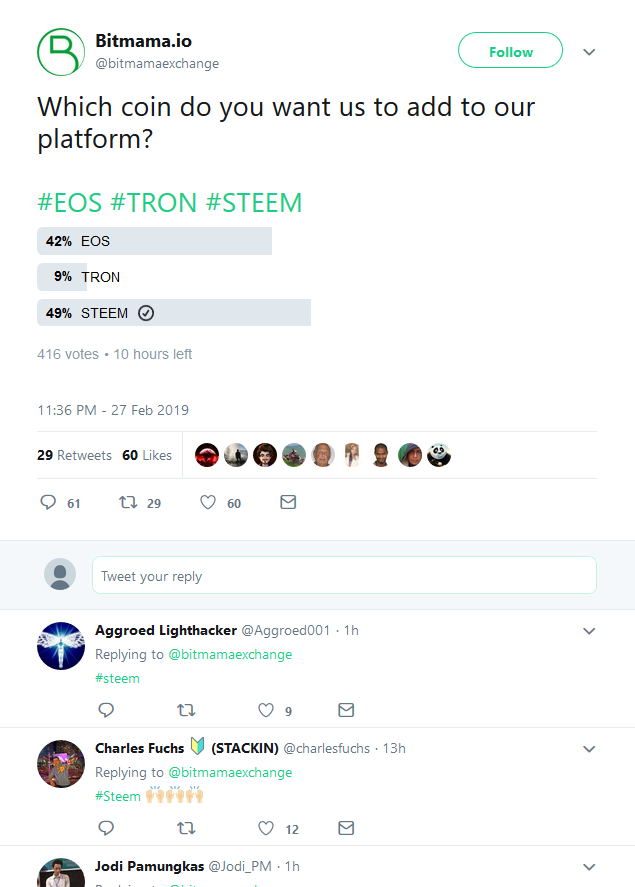
Task: Send Charles Fuchs's reply via direct message
Action: 346,828
